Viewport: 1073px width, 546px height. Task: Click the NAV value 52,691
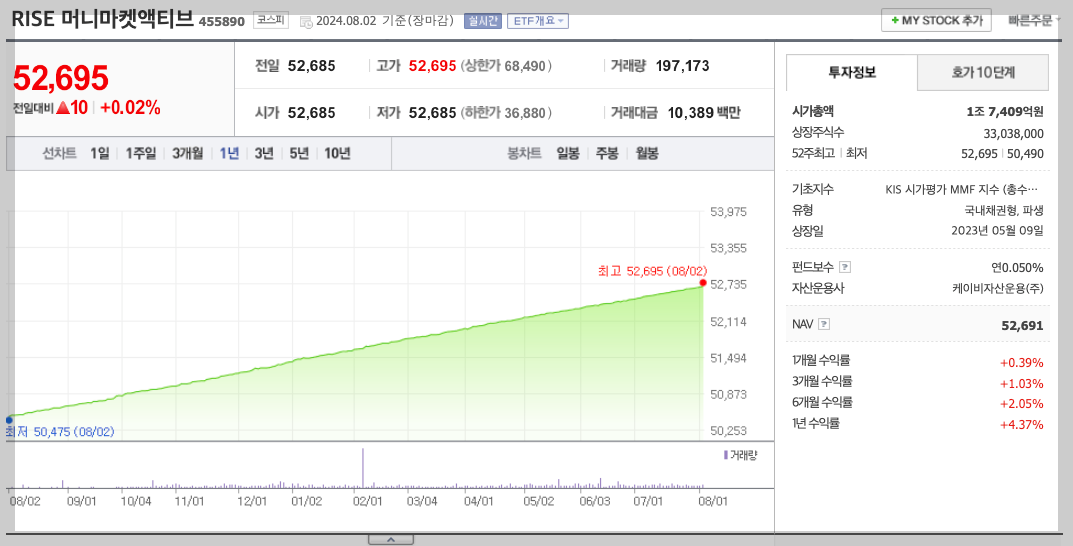coord(1022,326)
